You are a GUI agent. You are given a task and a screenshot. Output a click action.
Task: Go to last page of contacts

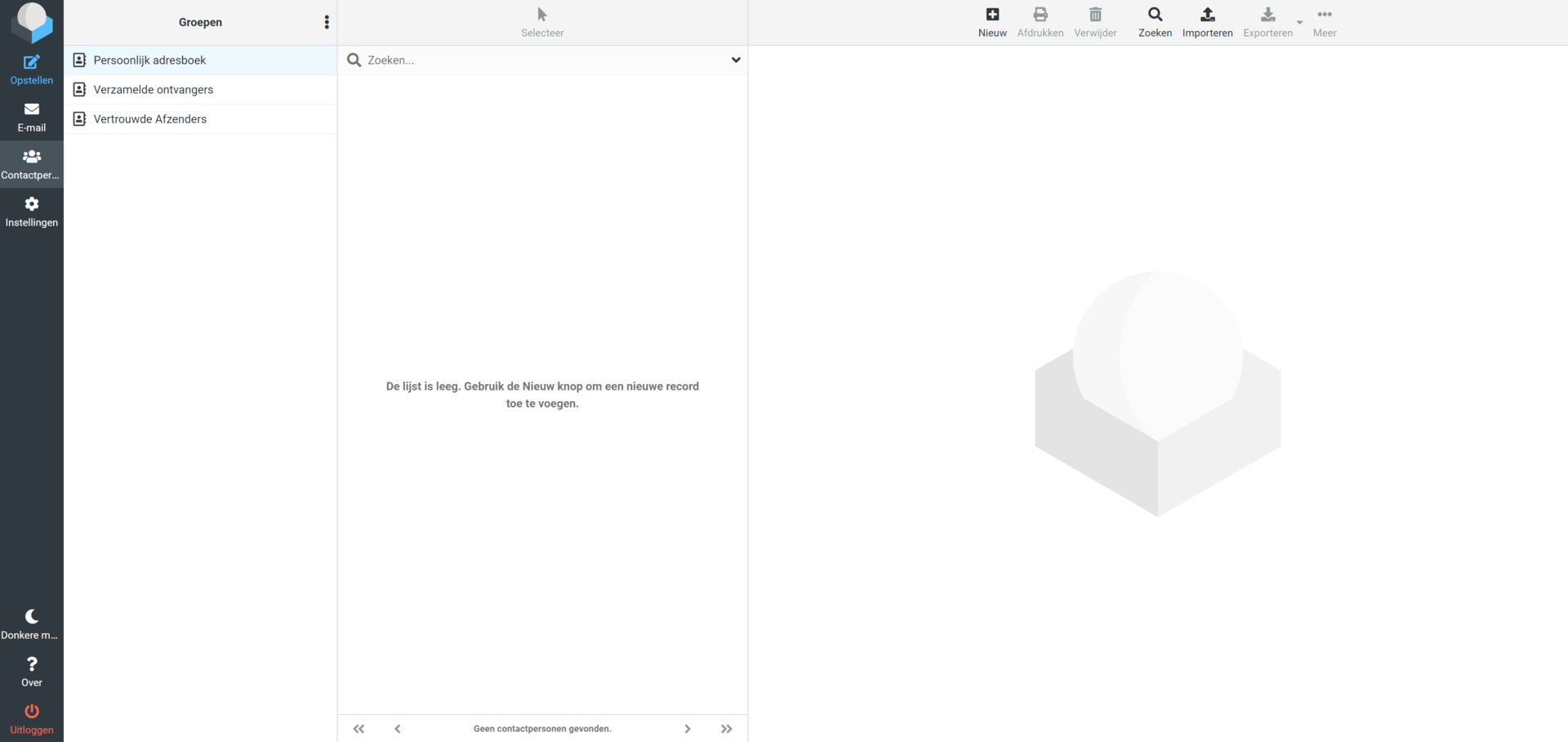[727, 729]
